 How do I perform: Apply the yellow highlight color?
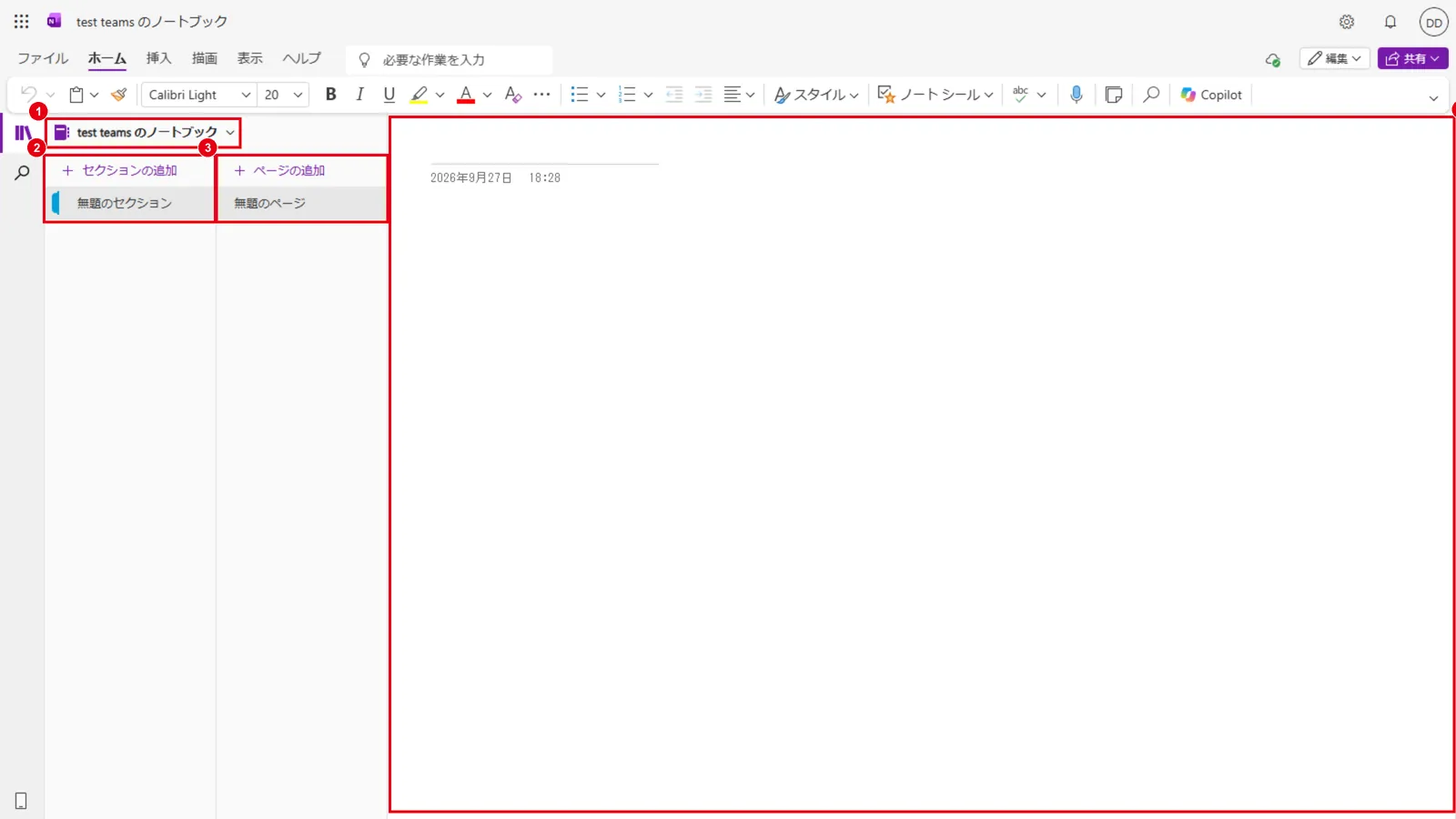(x=419, y=94)
